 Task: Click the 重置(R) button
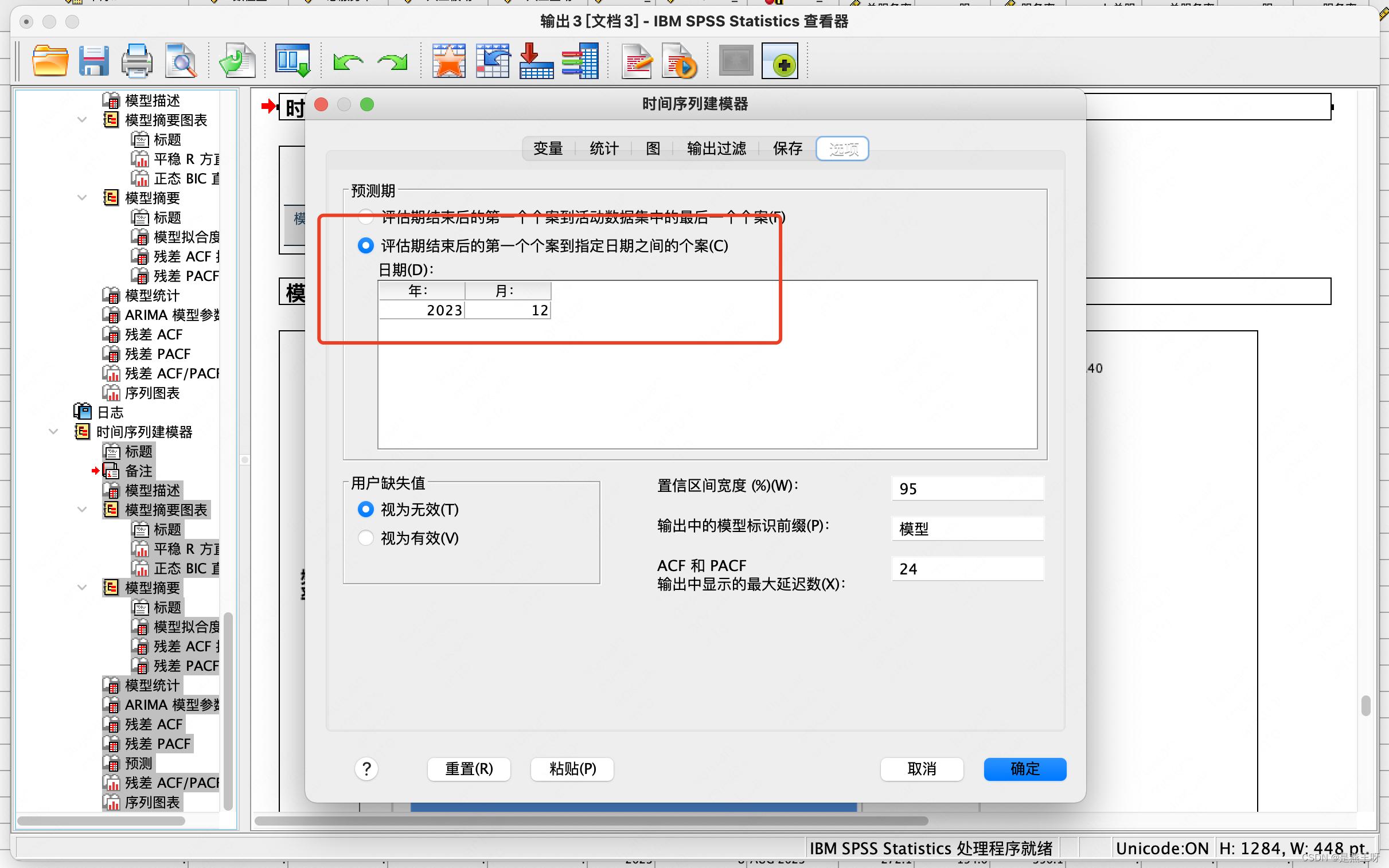point(469,769)
